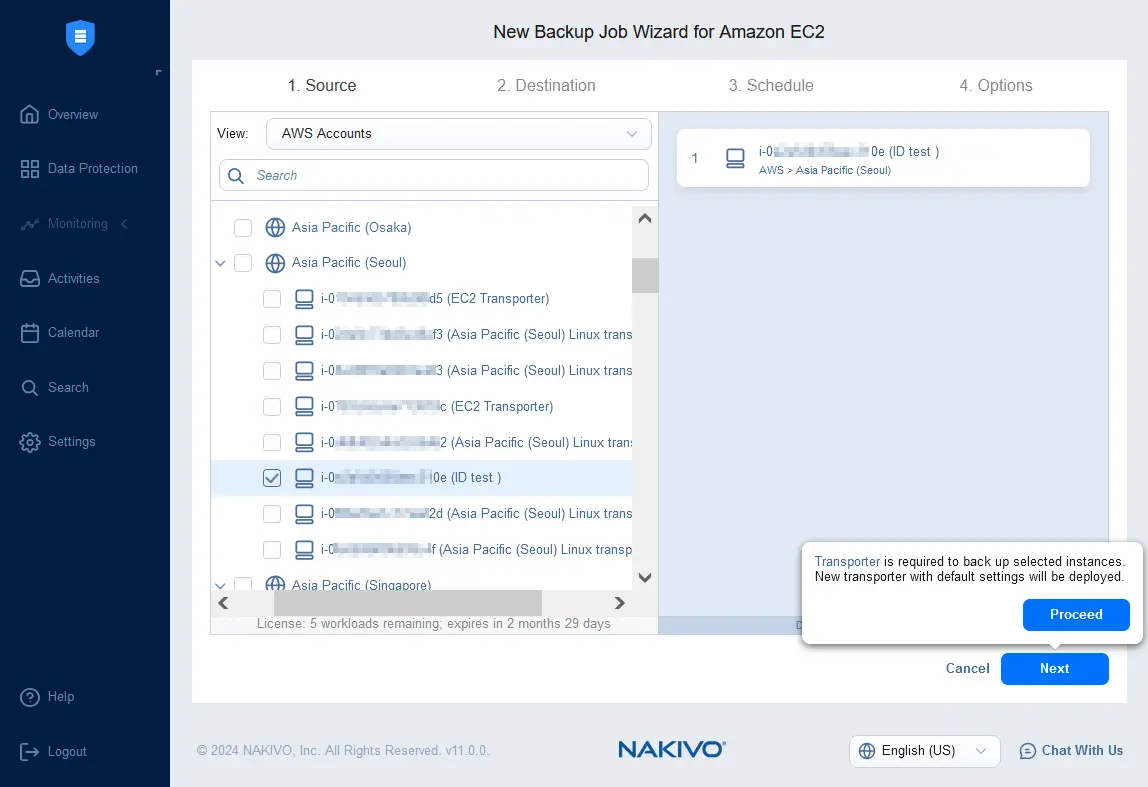
Task: Click the scroll-left arrow under the tree
Action: (x=223, y=603)
